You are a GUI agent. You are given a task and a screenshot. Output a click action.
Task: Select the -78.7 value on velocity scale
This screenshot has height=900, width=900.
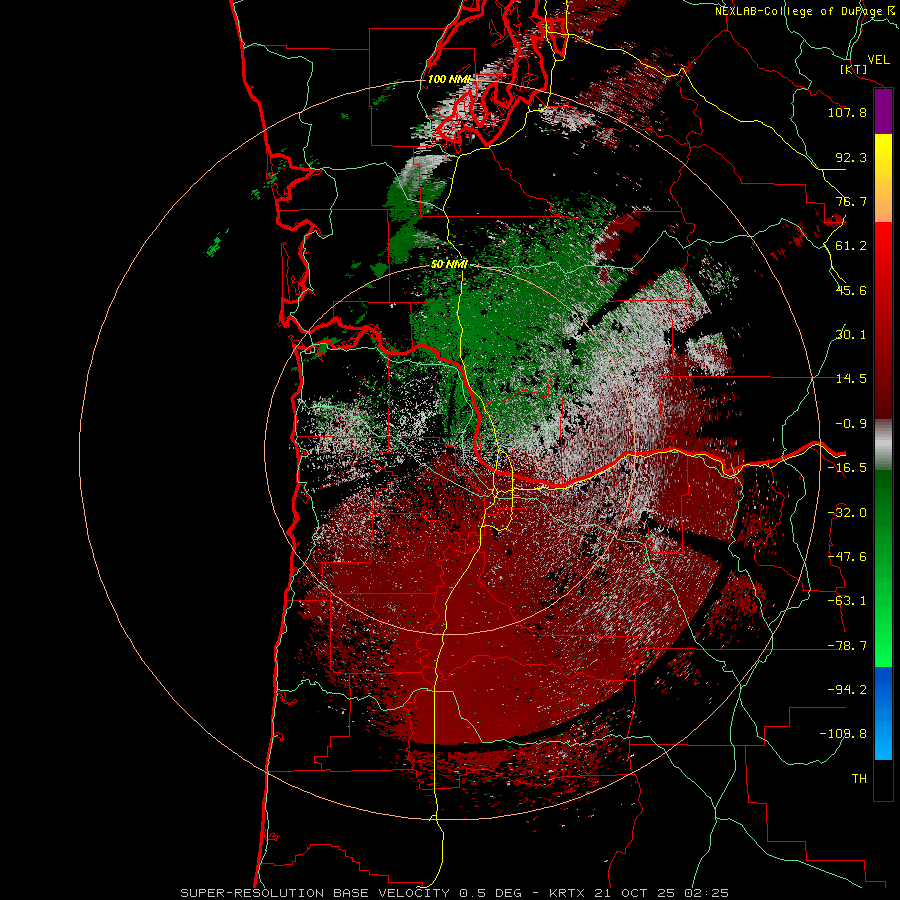click(x=847, y=646)
